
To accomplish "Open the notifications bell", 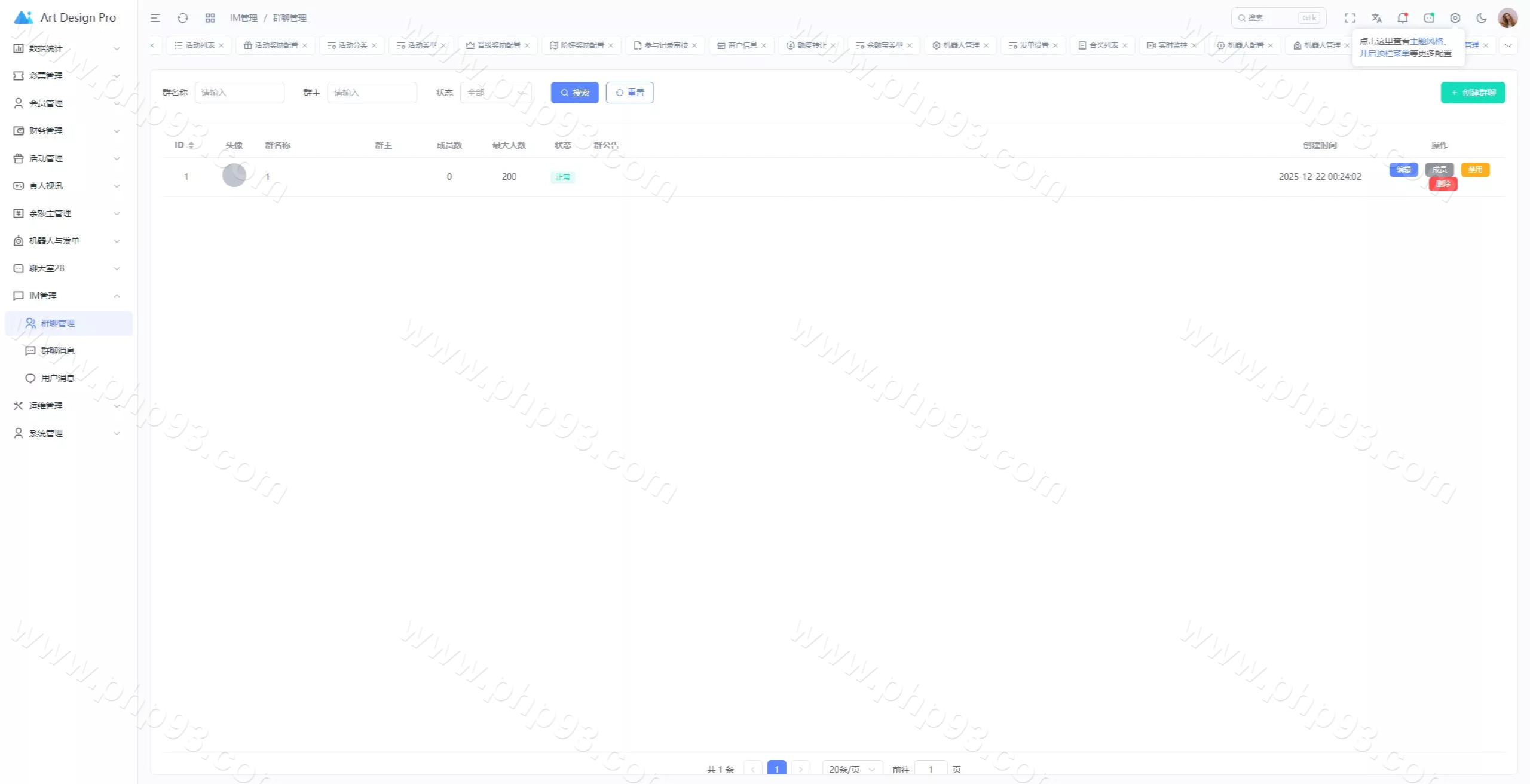I will [x=1403, y=18].
